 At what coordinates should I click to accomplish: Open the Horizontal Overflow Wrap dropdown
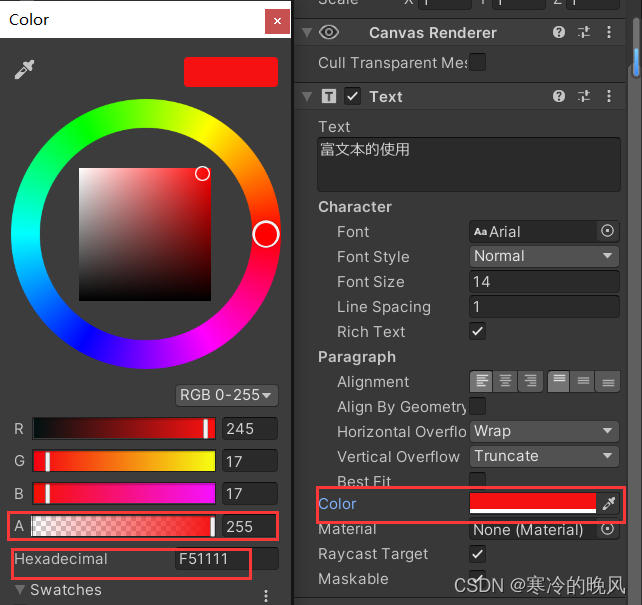(544, 431)
